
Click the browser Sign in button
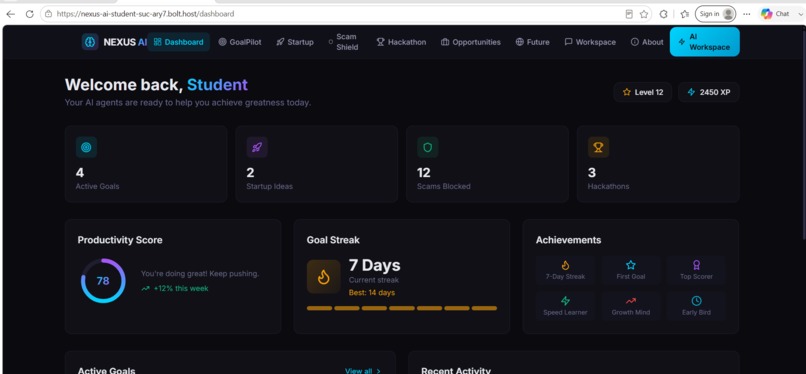(716, 14)
